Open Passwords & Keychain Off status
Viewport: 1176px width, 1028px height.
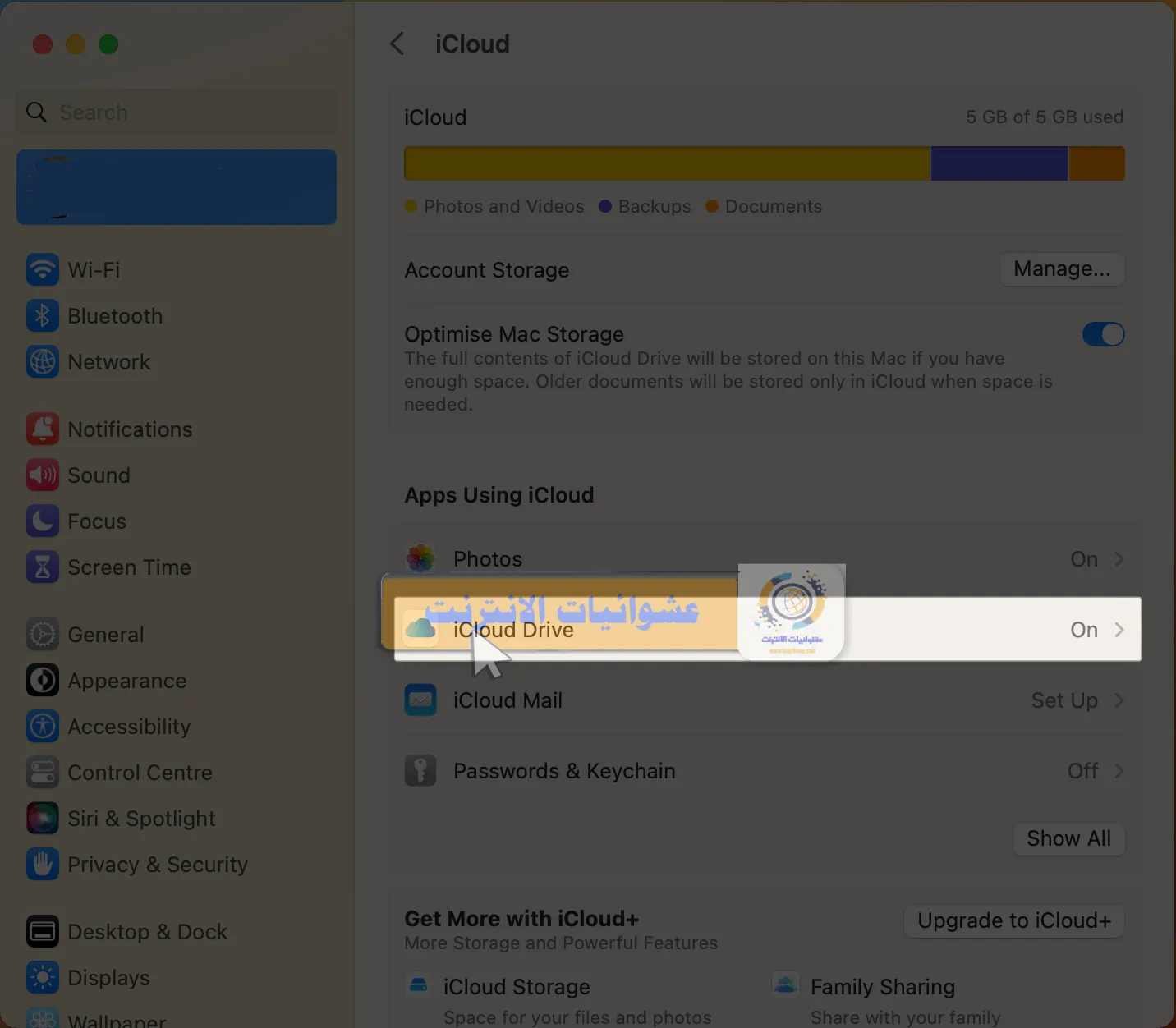1082,771
